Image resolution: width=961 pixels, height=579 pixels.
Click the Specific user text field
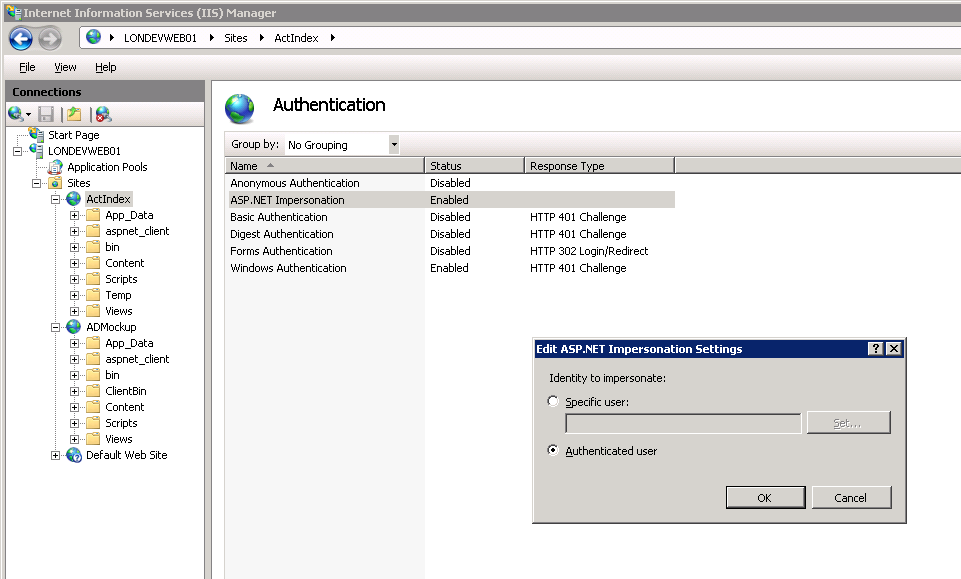click(683, 423)
